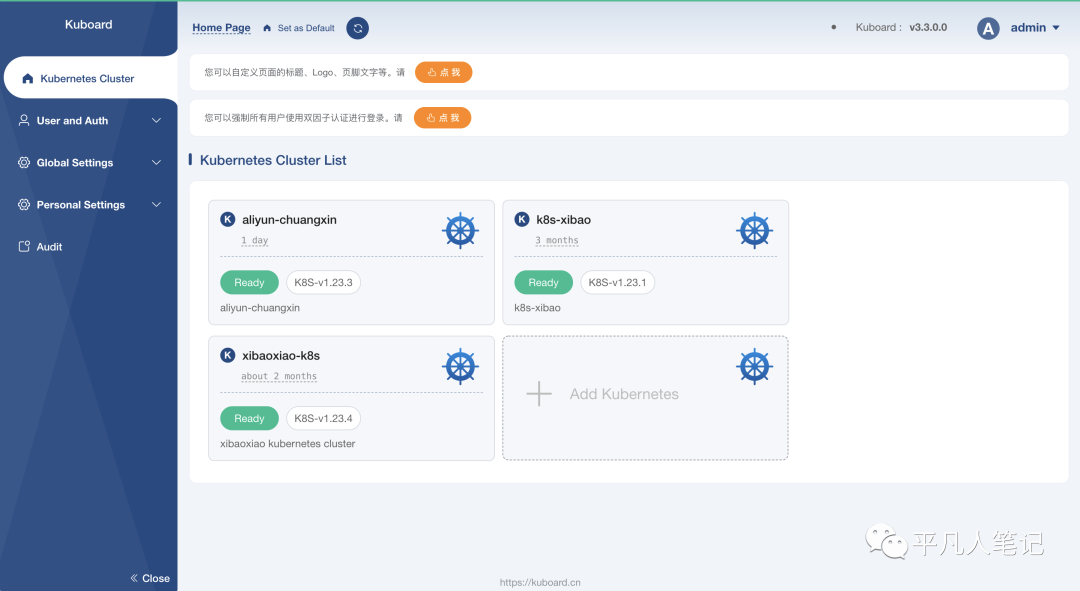Click the Ready status badge on aliyun-chuangxin
The image size is (1080, 591).
coord(249,282)
